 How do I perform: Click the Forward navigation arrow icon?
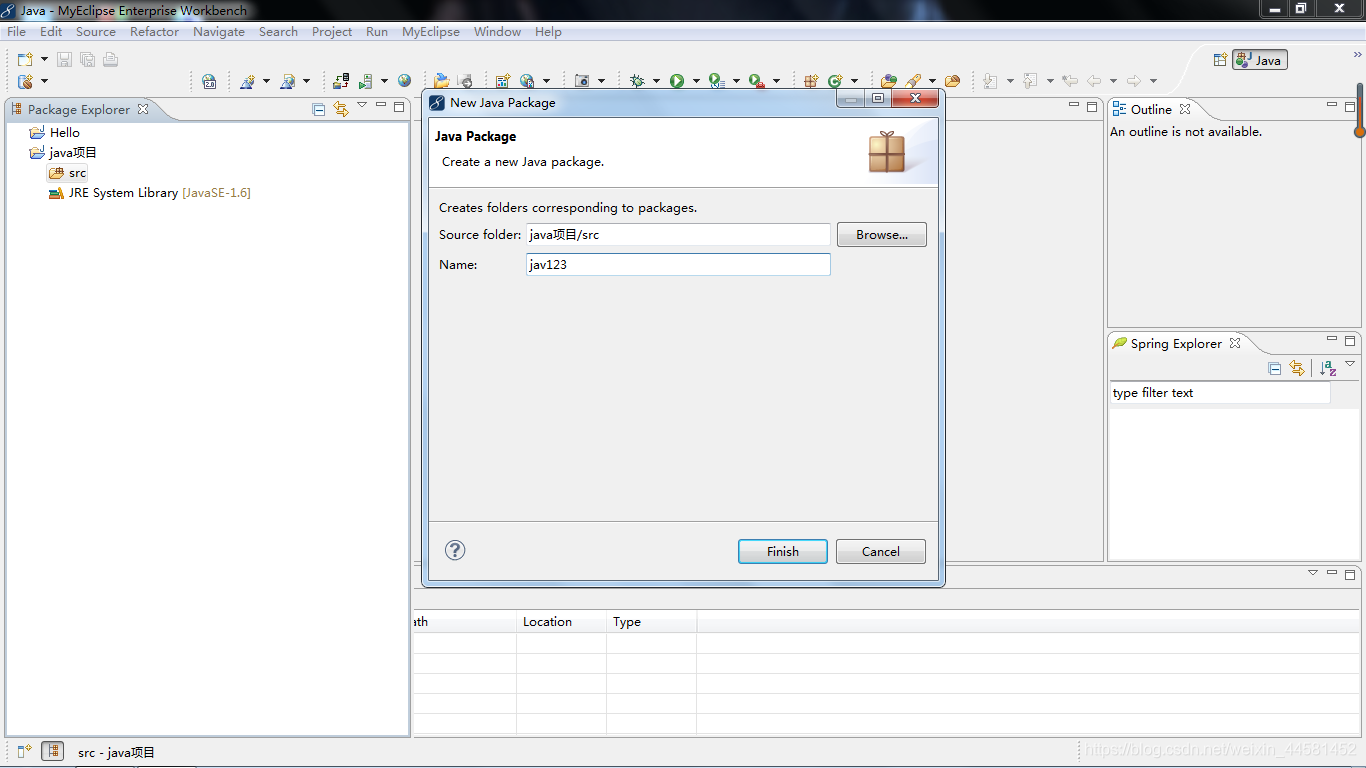(1134, 81)
